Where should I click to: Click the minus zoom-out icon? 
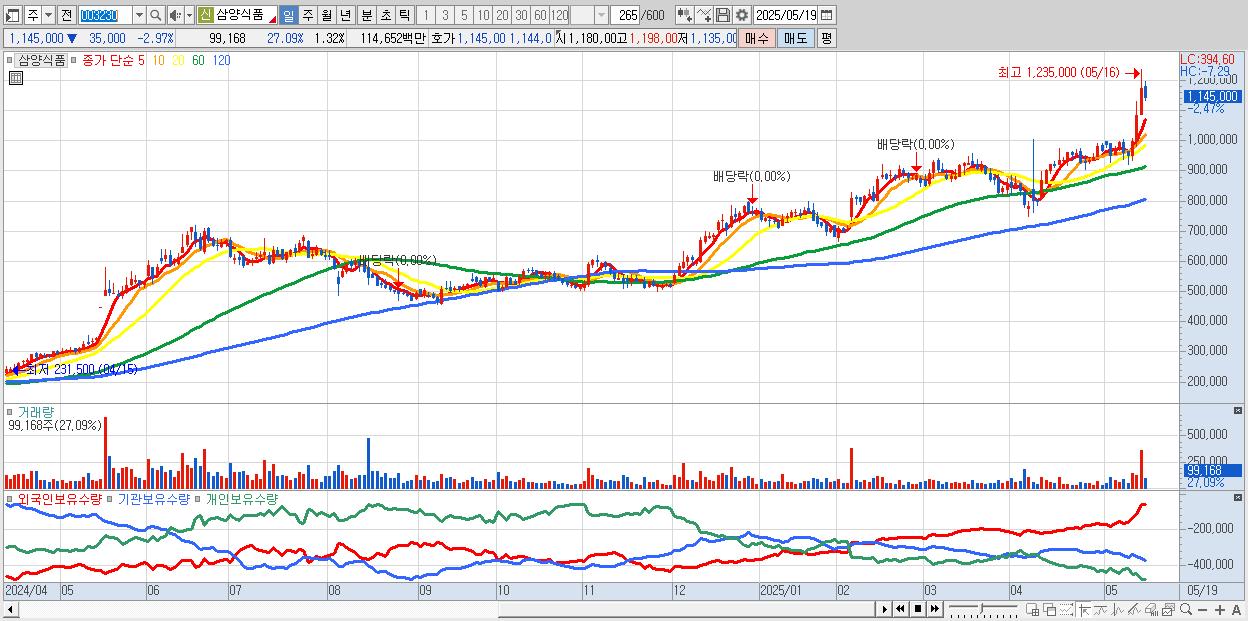[x=1202, y=609]
